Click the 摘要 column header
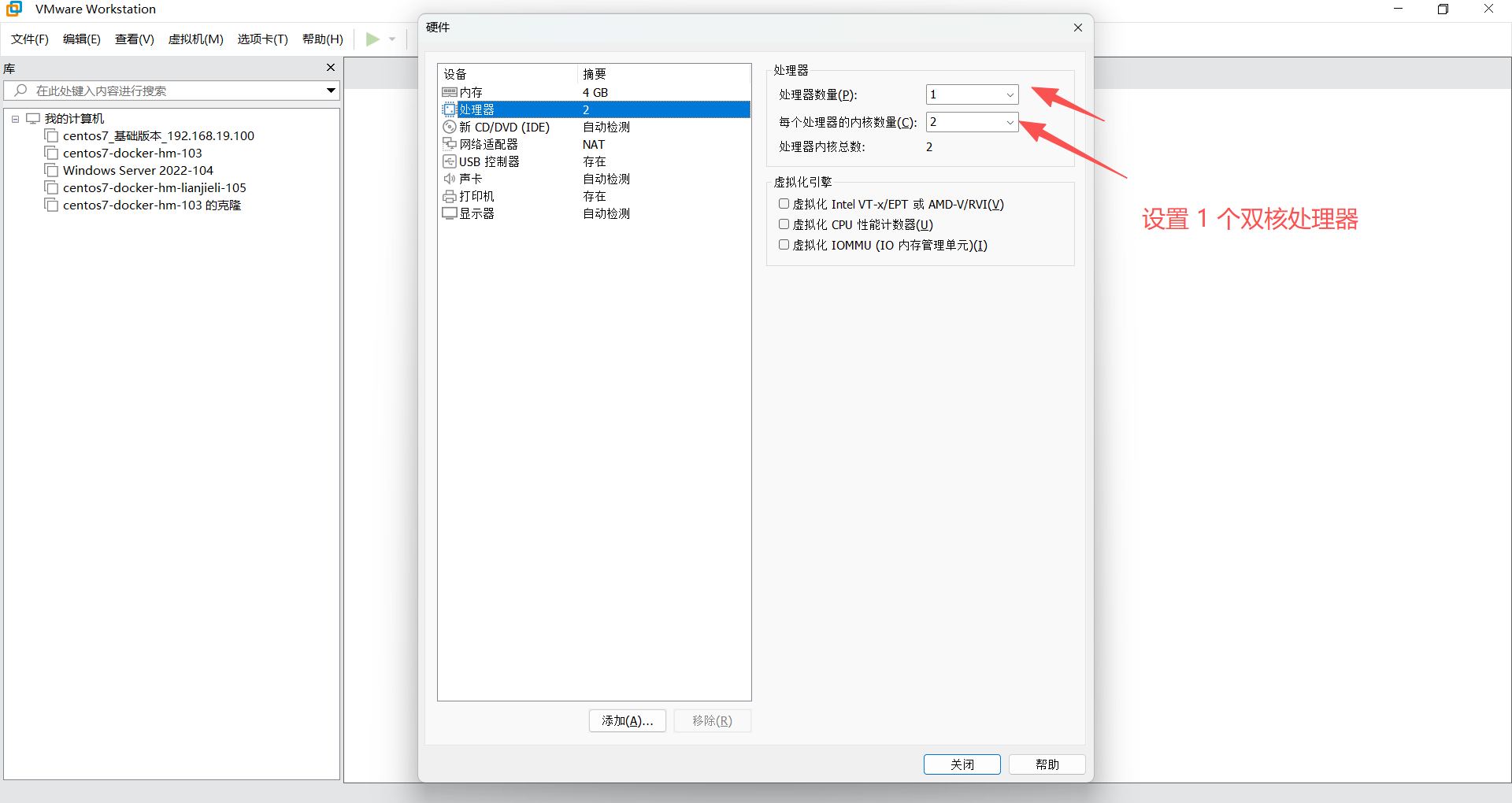The height and width of the screenshot is (803, 1512). (x=664, y=74)
